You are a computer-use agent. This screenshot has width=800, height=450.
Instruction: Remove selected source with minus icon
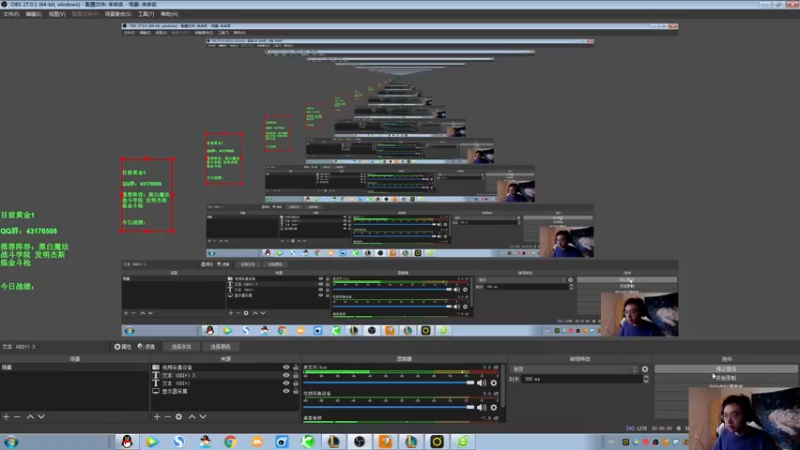coord(167,417)
